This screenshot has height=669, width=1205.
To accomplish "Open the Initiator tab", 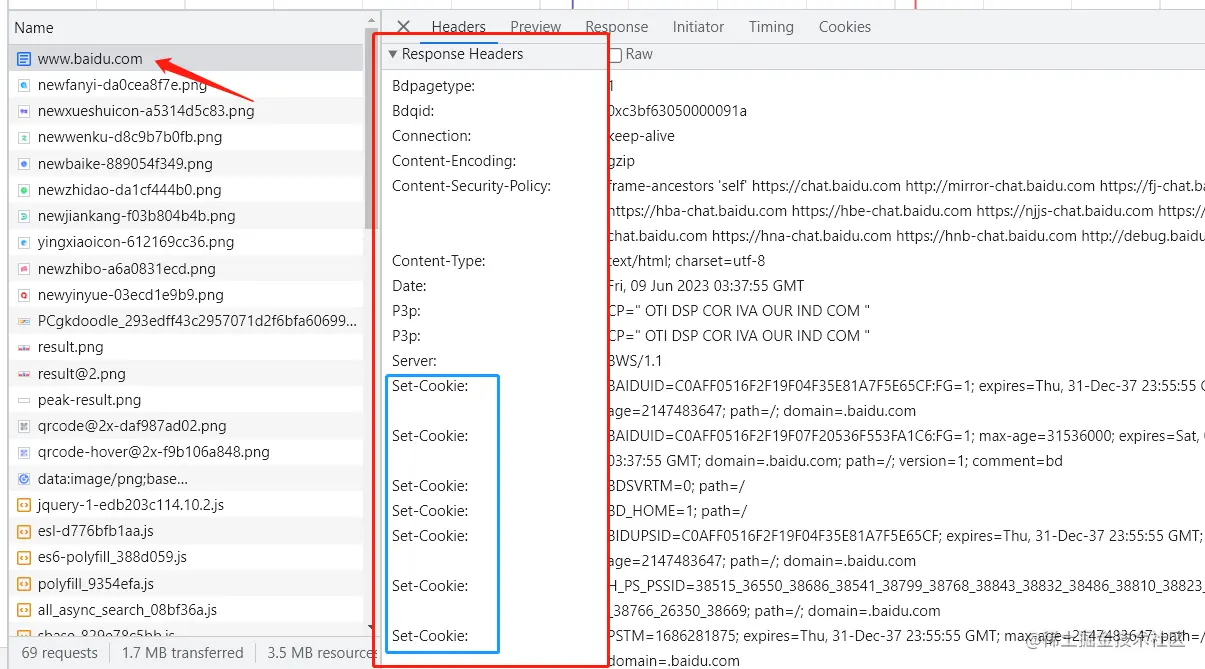I will 698,27.
